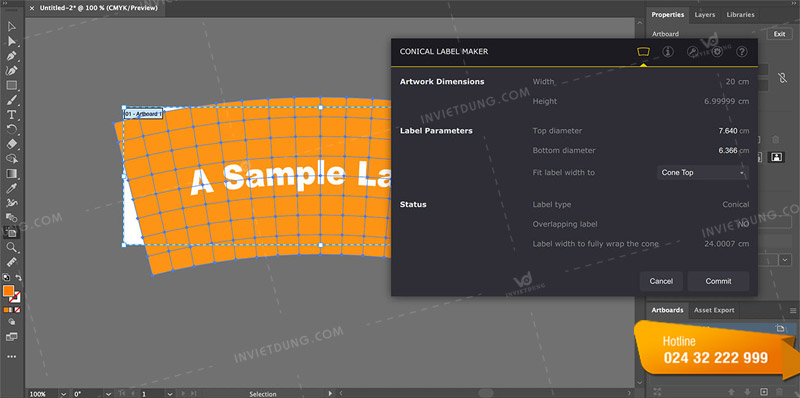Create a new artboard

764,391
